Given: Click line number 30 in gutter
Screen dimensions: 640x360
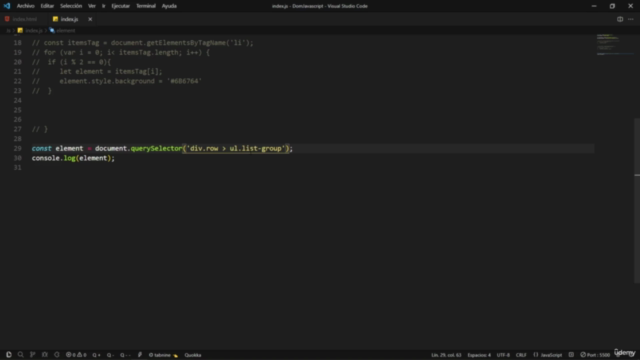Looking at the screenshot, I should coord(18,158).
